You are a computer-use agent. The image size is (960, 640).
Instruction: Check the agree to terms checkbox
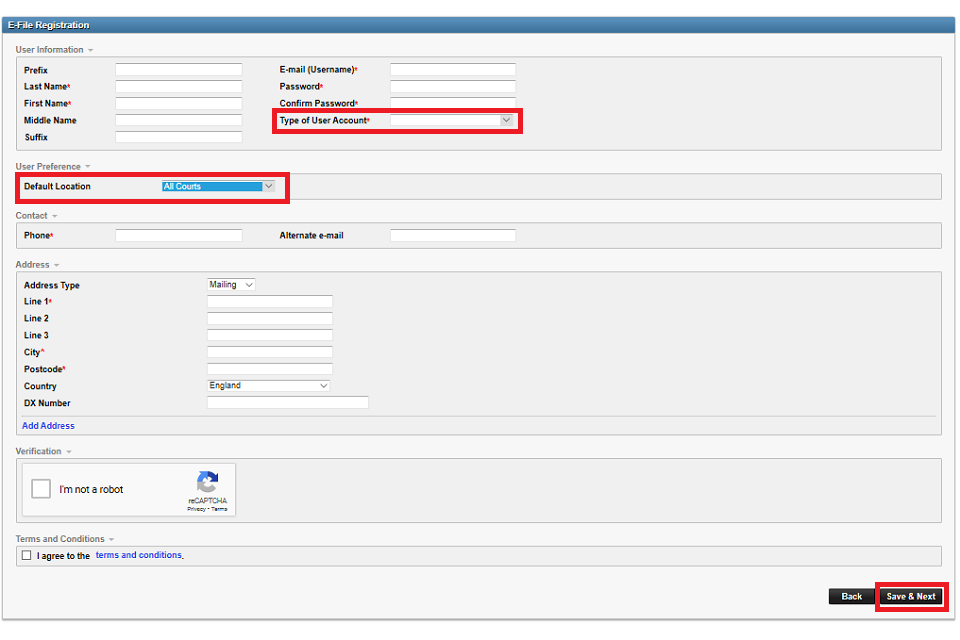click(26, 555)
